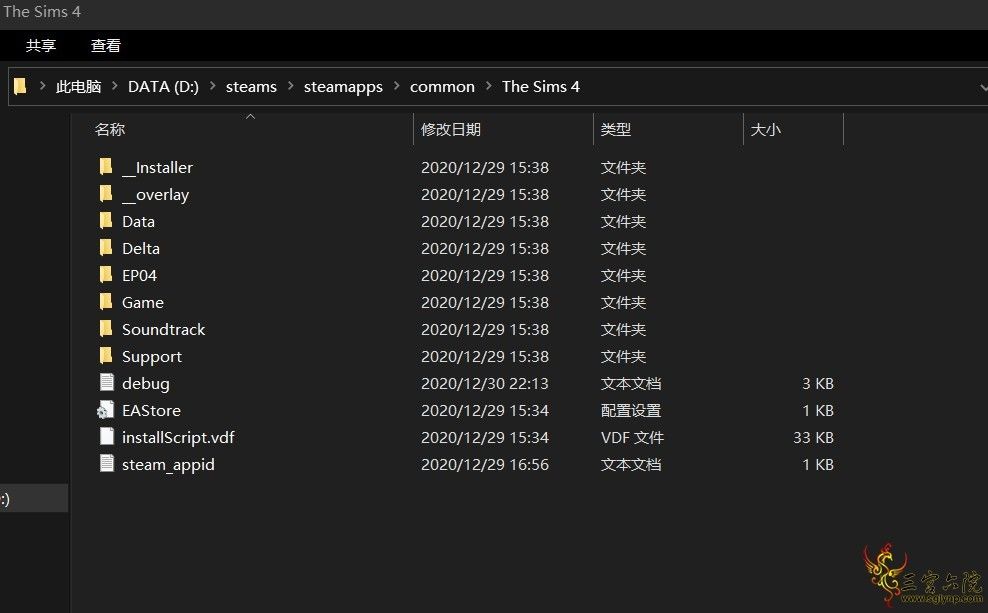Click the Data folder icon
This screenshot has width=988, height=613.
(106, 221)
